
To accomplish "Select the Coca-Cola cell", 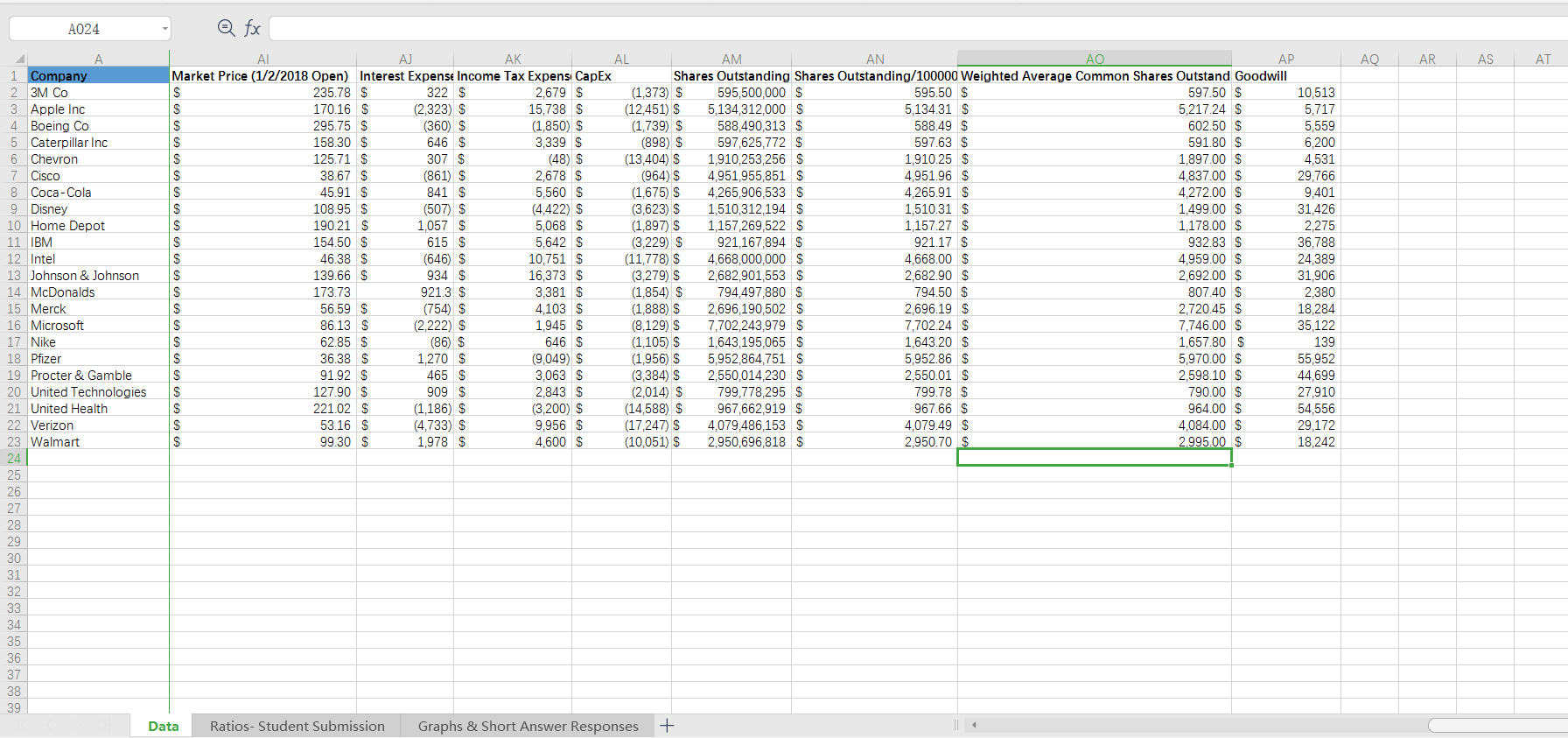I will [x=98, y=193].
